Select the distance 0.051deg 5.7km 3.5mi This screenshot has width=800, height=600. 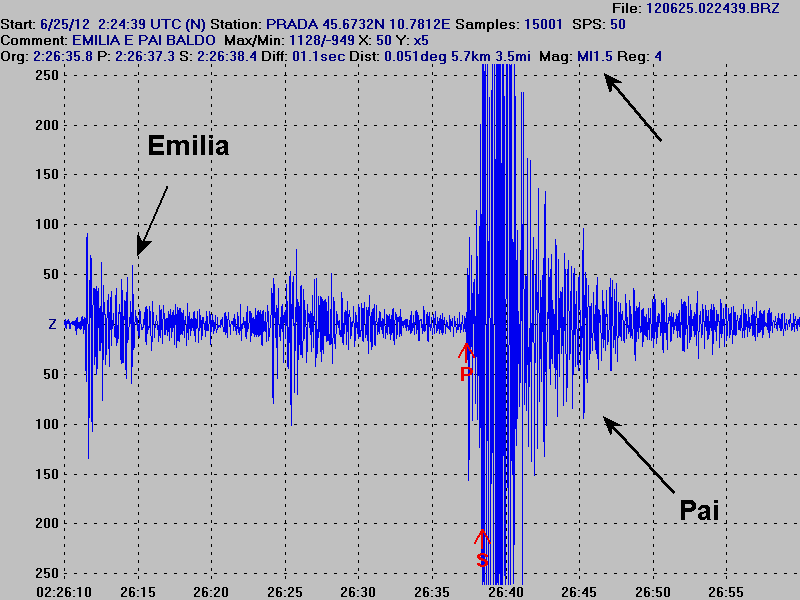[x=457, y=57]
